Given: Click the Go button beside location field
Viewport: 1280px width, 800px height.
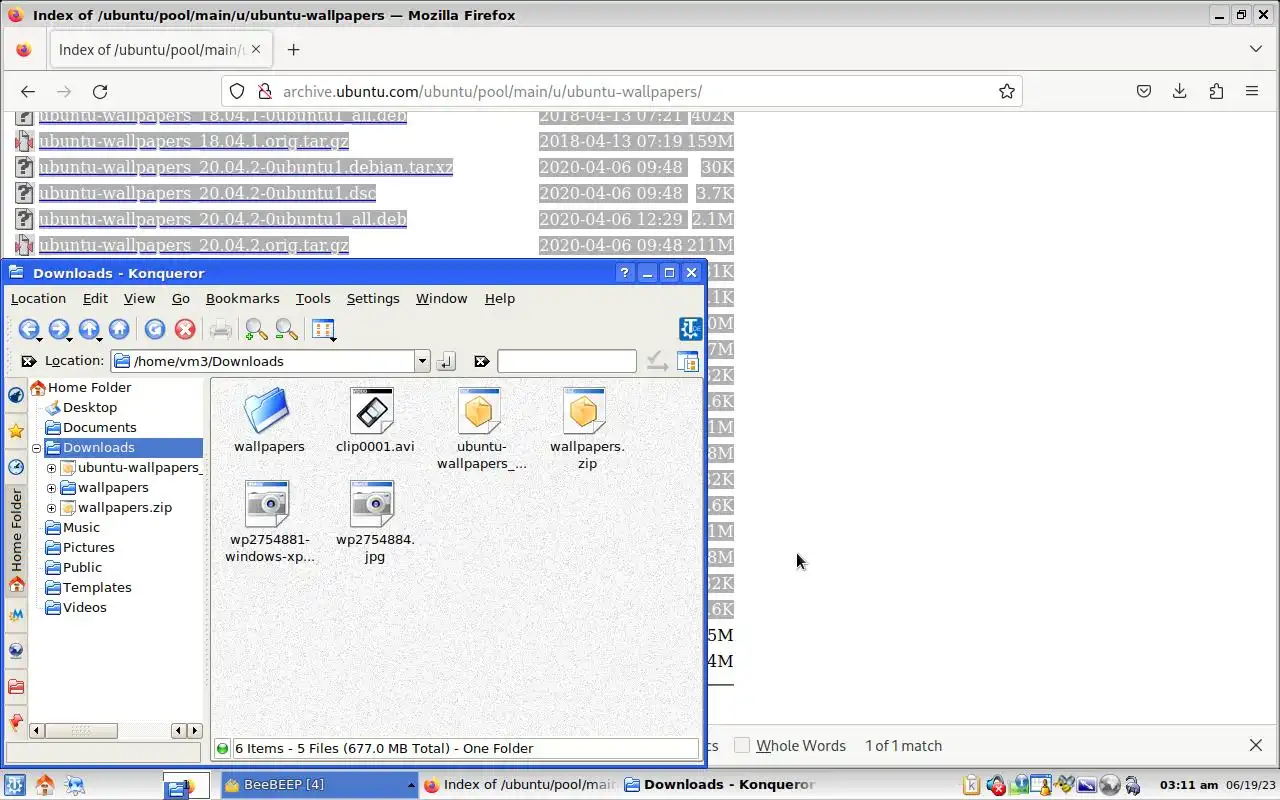Looking at the screenshot, I should [x=446, y=361].
